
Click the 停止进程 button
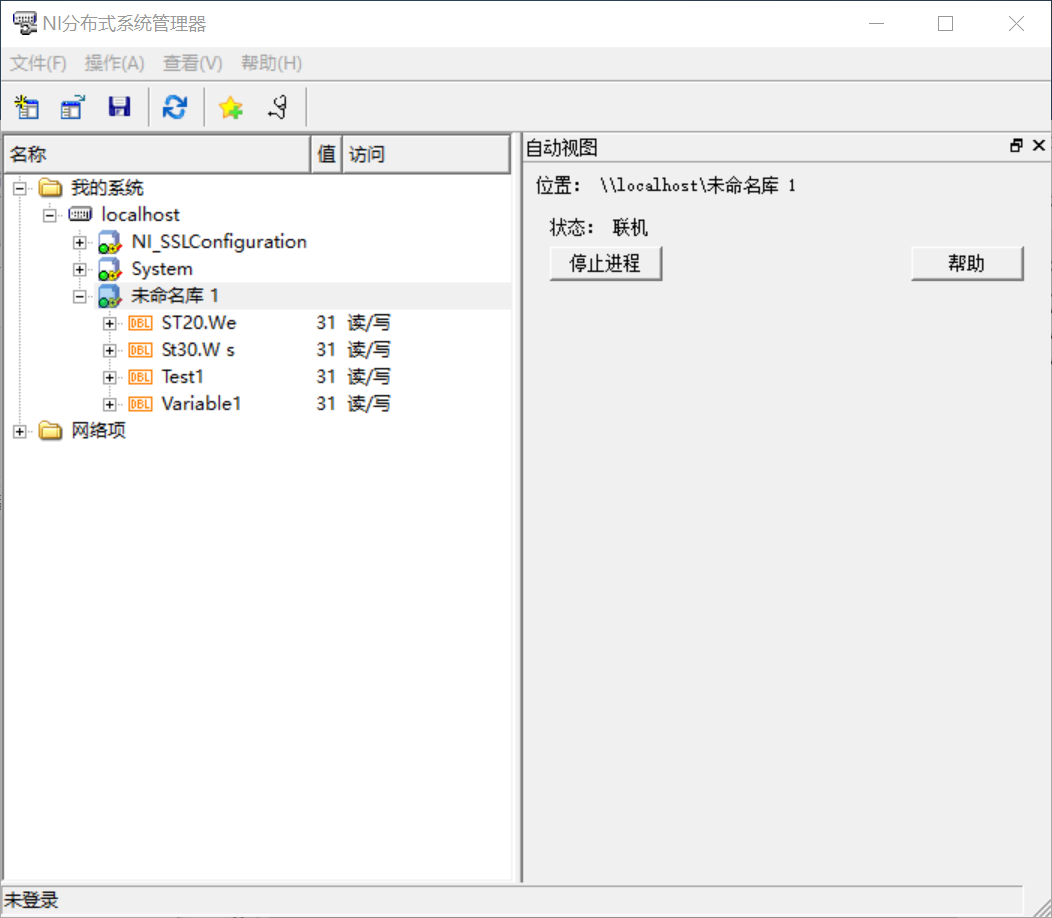point(605,263)
